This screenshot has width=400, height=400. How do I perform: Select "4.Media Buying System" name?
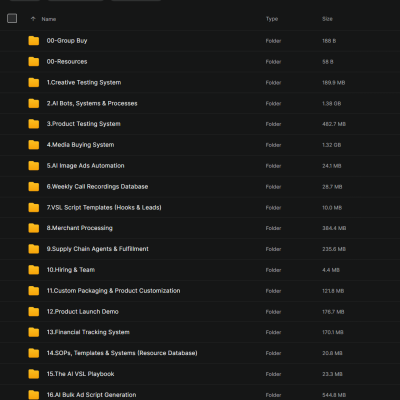click(x=80, y=145)
